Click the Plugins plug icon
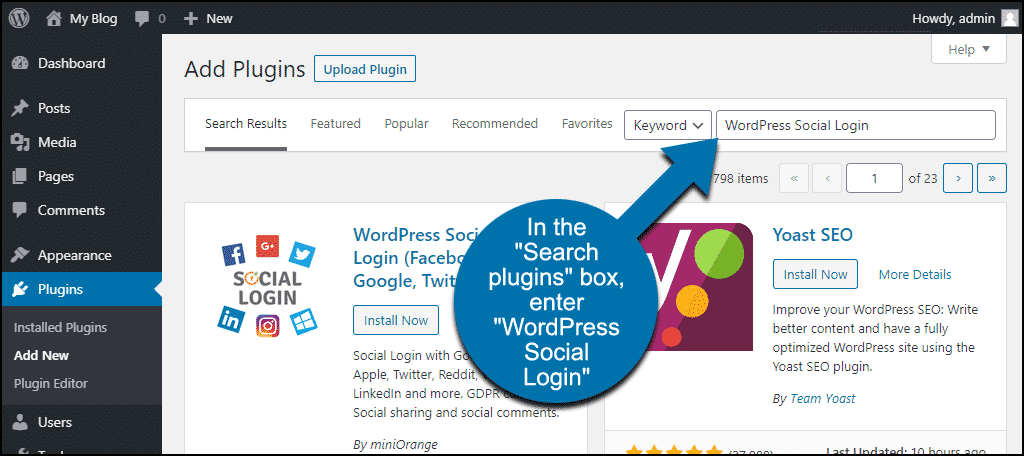This screenshot has width=1024, height=456. click(x=20, y=289)
